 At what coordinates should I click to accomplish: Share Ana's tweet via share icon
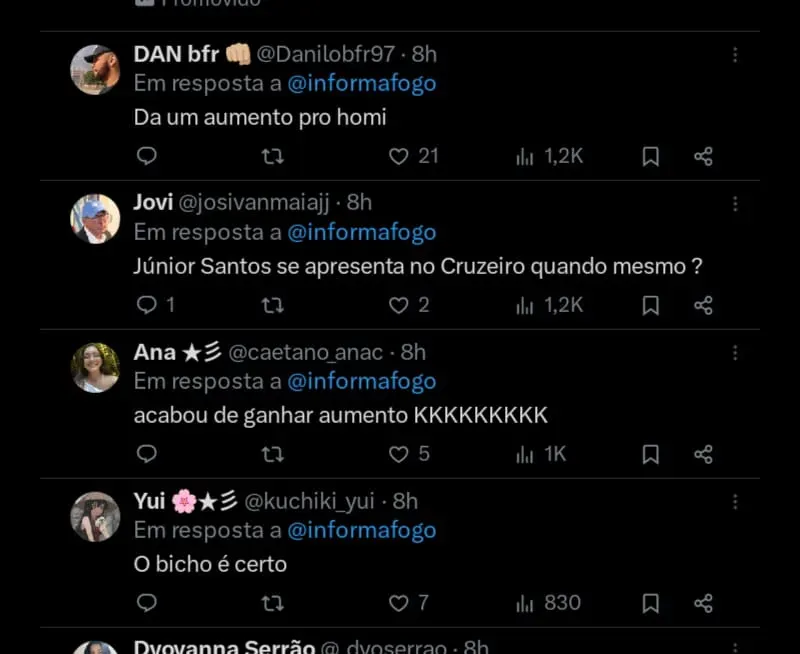coord(703,454)
